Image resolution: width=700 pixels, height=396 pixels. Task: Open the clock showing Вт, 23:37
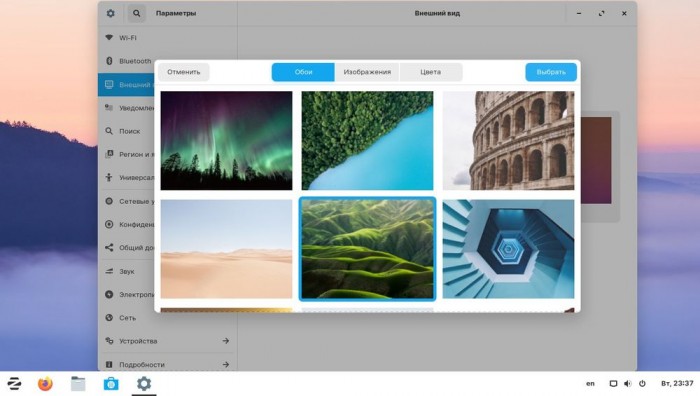point(677,383)
